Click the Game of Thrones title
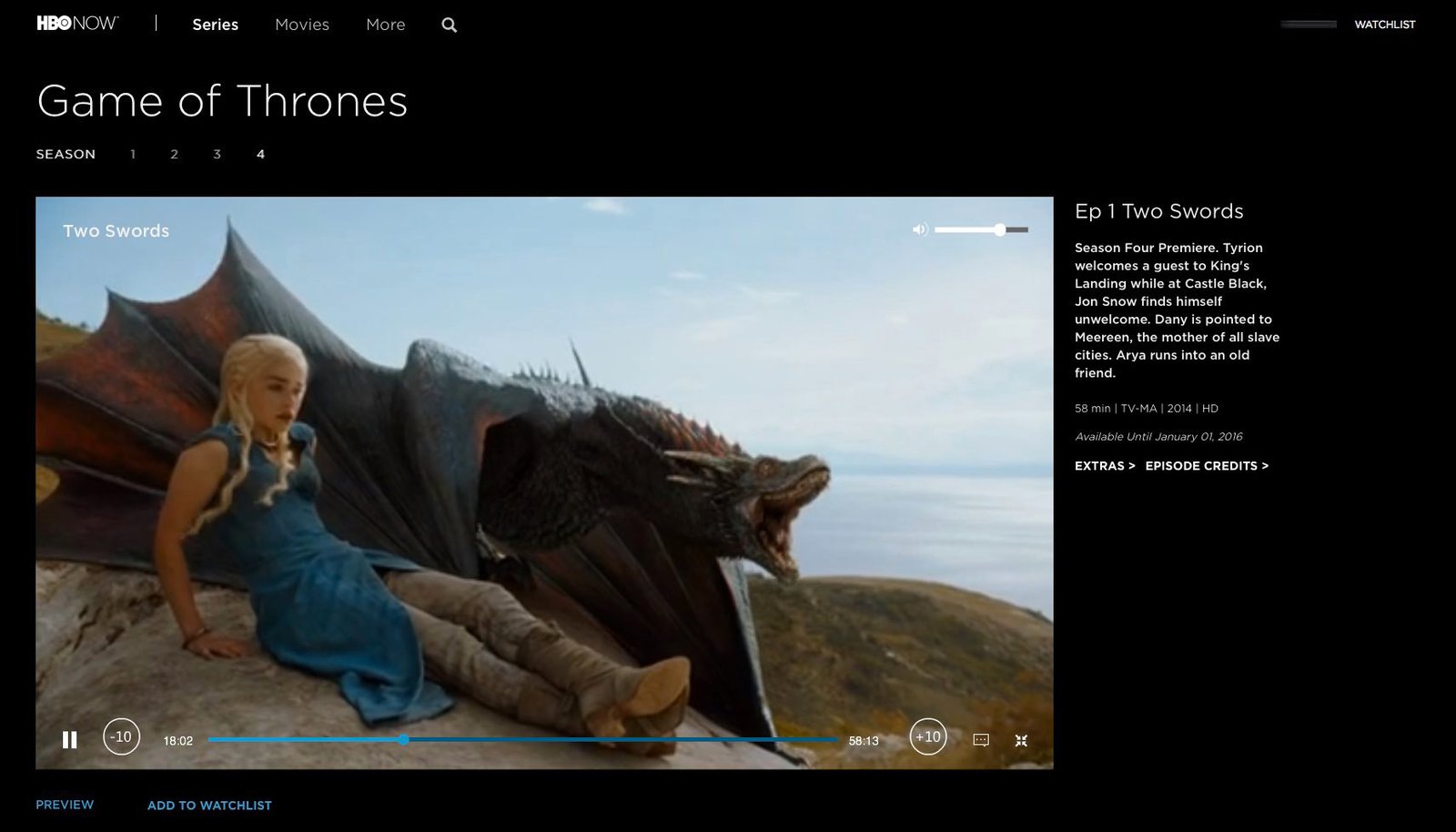 pos(222,101)
